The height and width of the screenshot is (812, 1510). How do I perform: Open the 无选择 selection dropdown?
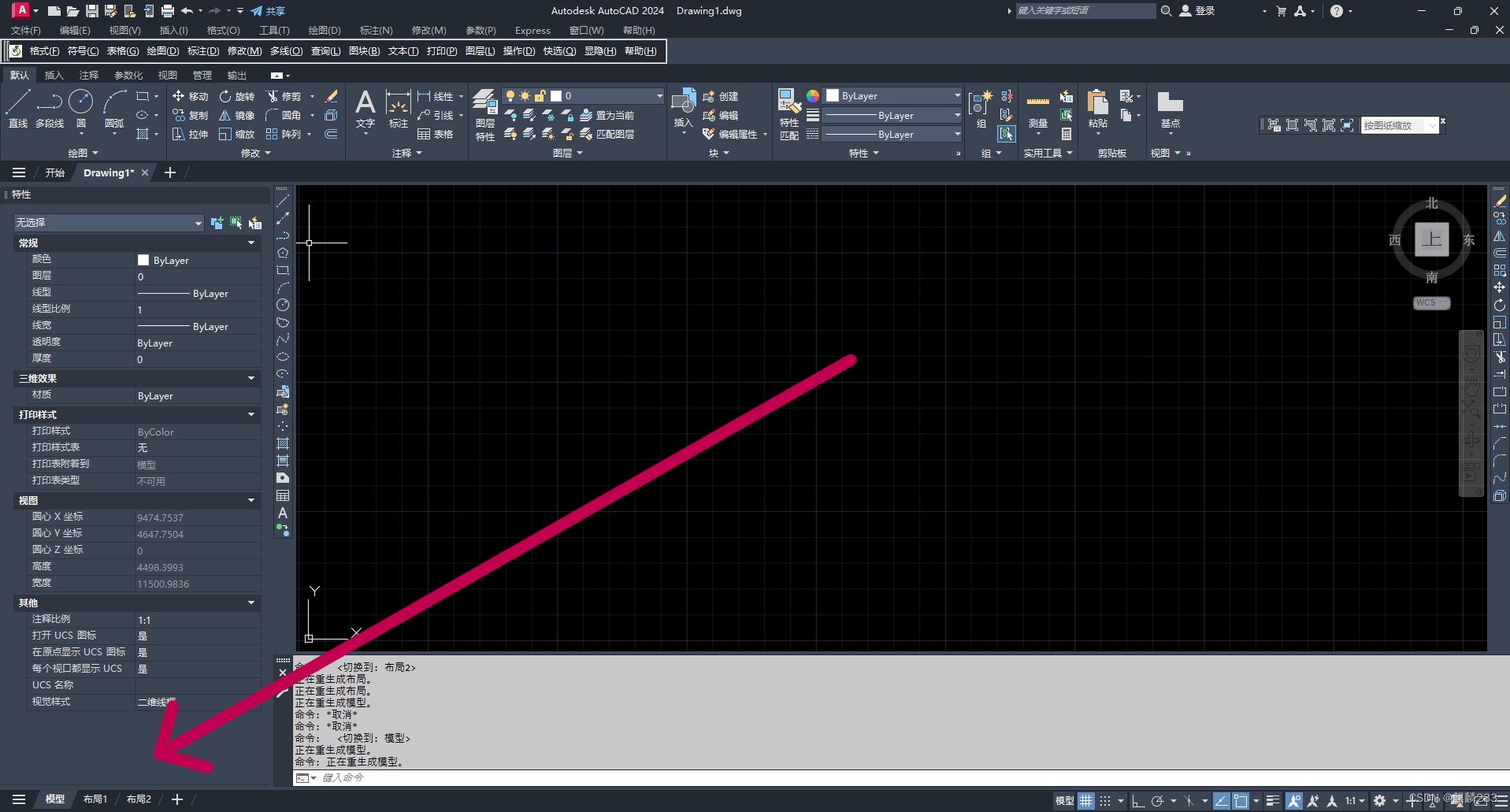tap(109, 223)
